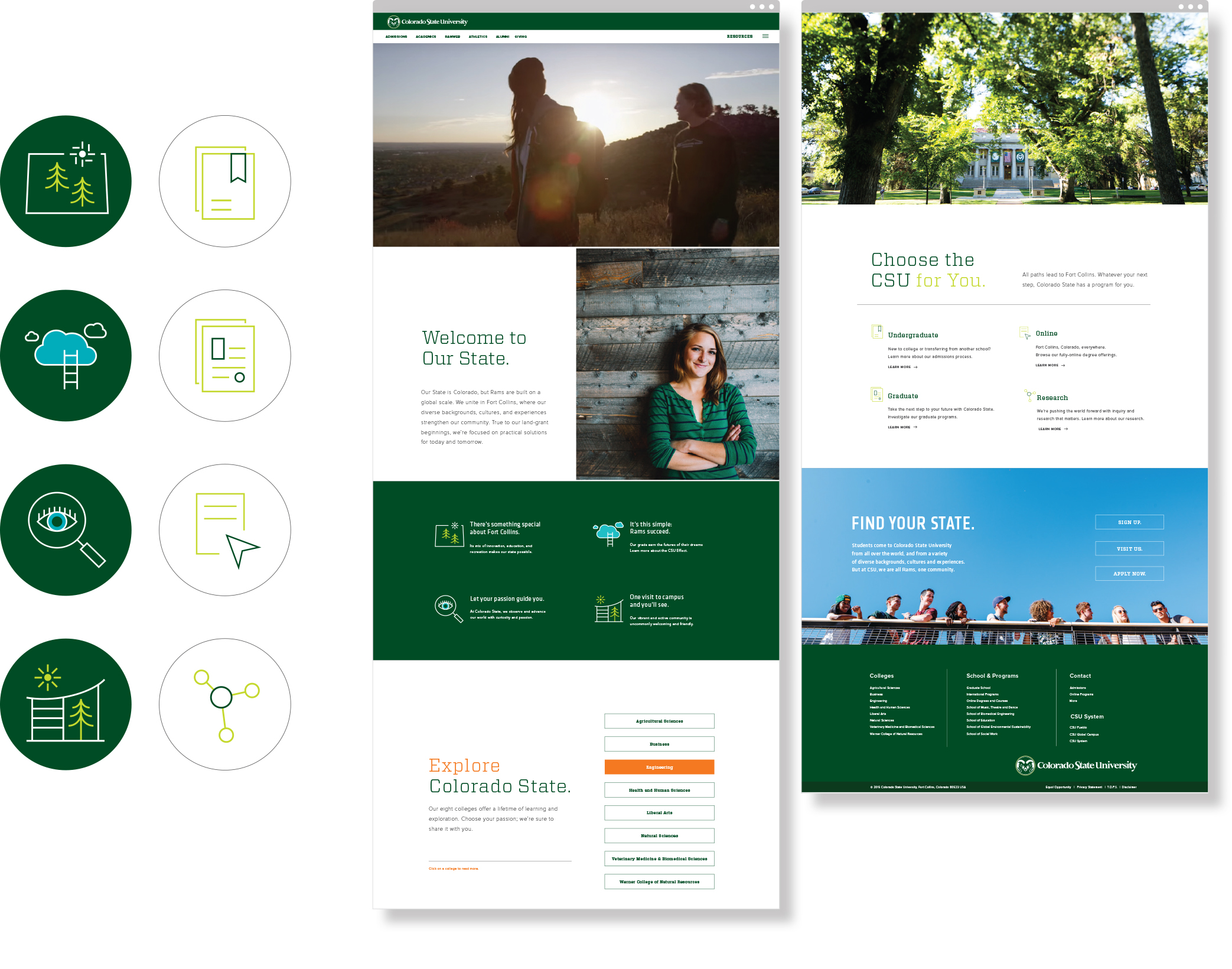1232x969 pixels.
Task: Open footer Agricultural Sciences link
Action: pos(884,688)
